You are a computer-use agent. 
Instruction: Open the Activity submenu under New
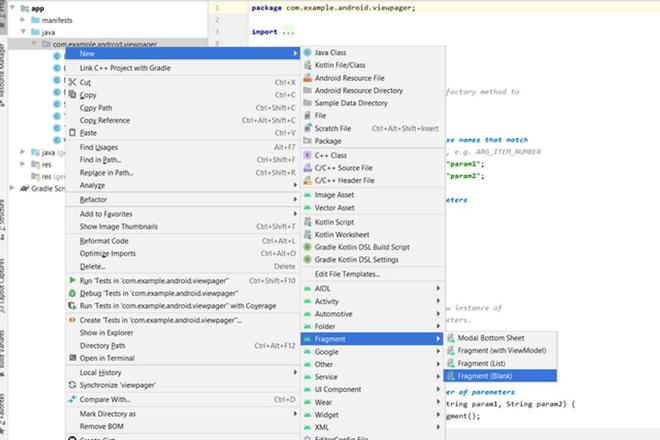[327, 301]
